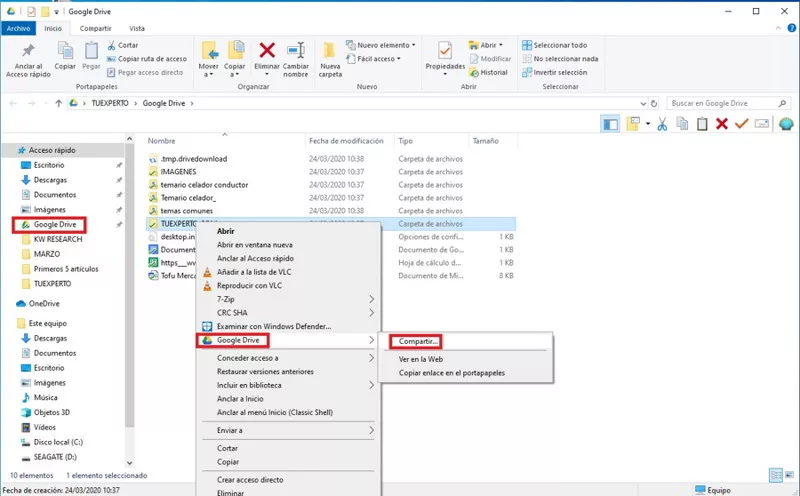Click Copiar enlace en el portapapeles
The width and height of the screenshot is (800, 496).
coord(449,373)
